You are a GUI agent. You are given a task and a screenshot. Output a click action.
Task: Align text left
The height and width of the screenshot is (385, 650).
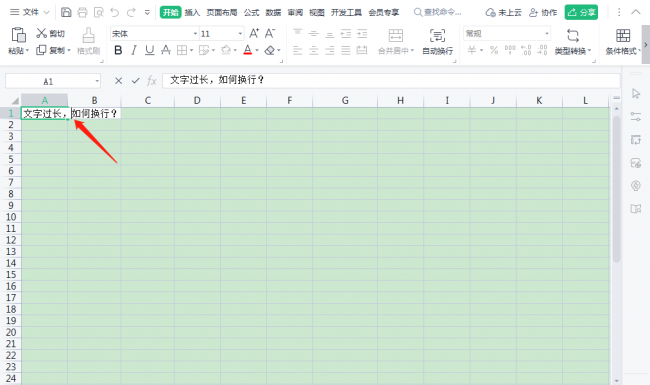(x=298, y=51)
